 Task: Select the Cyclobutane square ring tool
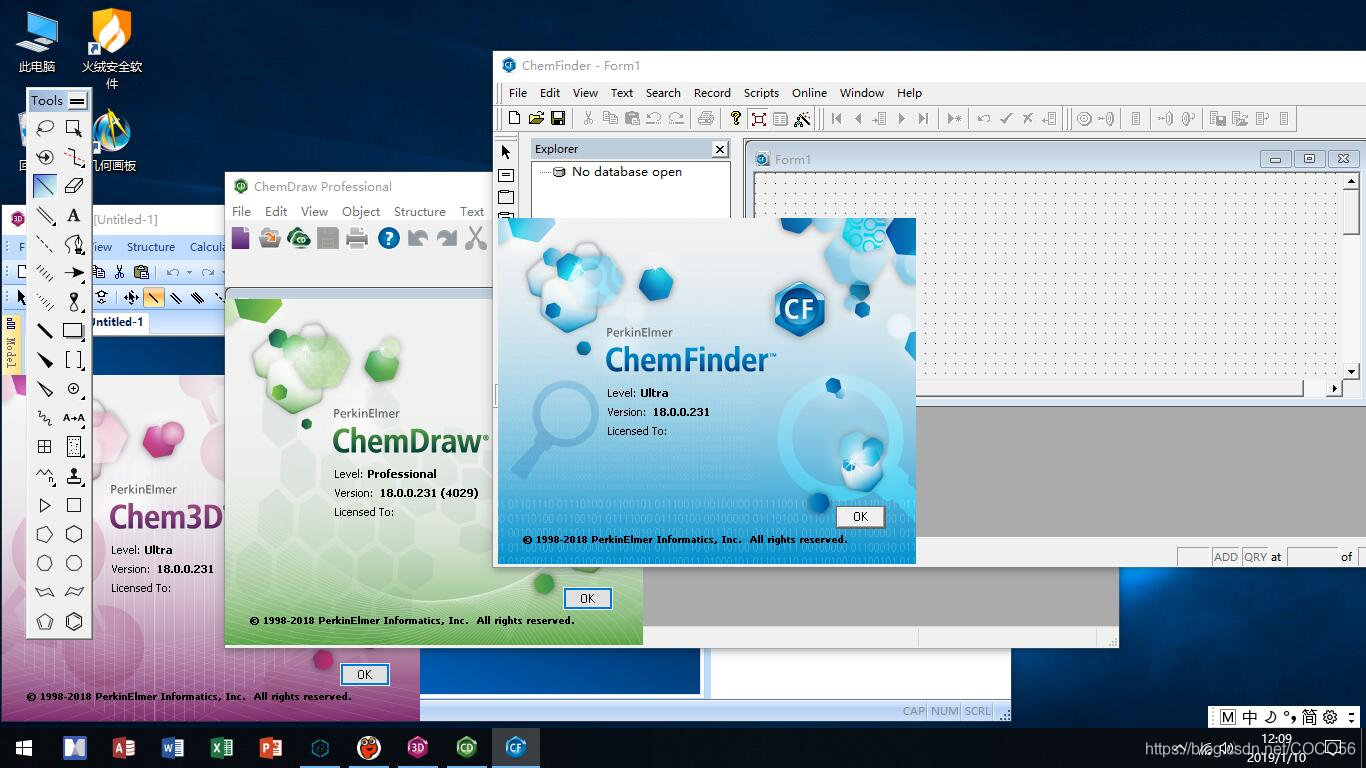tap(74, 505)
